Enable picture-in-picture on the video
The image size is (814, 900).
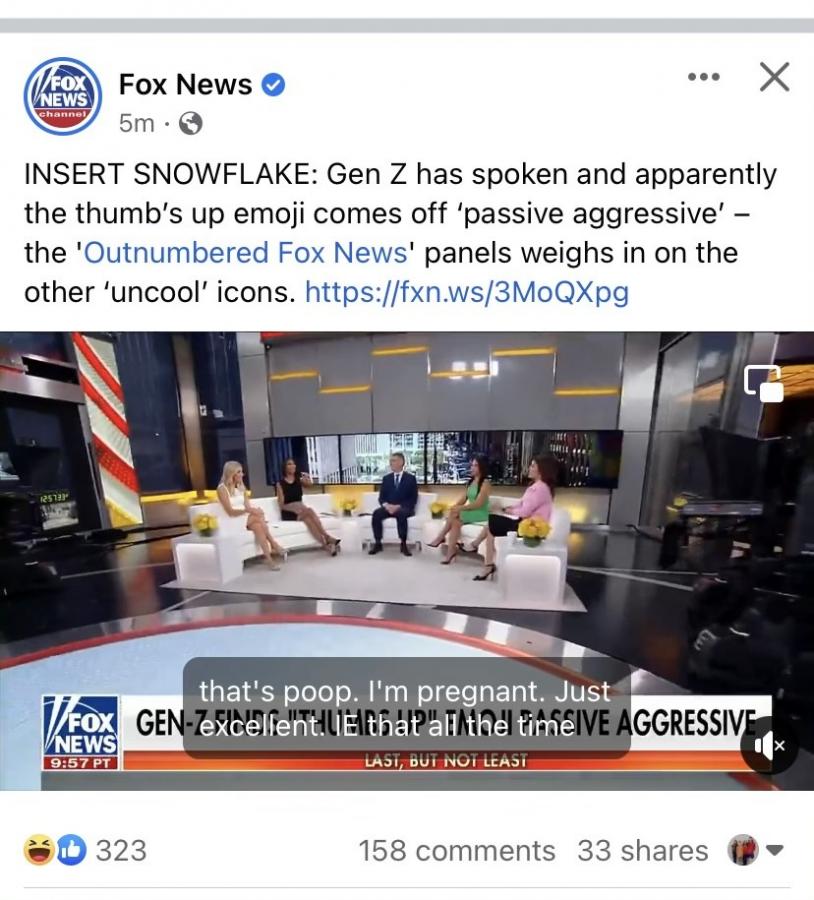click(763, 383)
